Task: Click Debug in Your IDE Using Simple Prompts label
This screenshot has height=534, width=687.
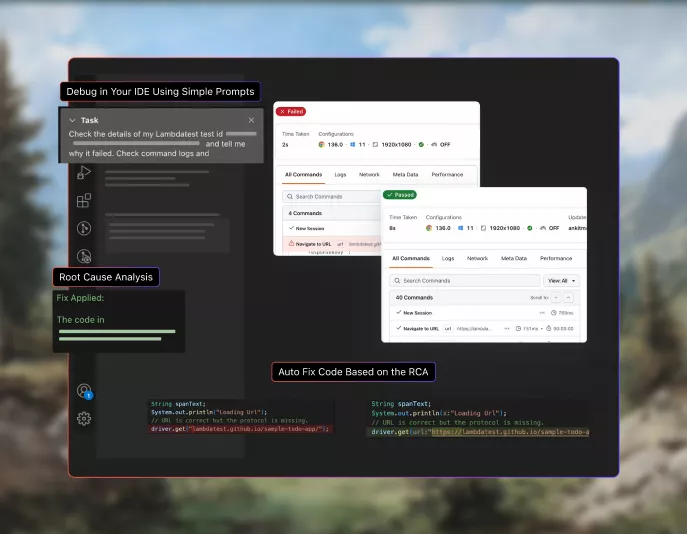Action: point(160,92)
